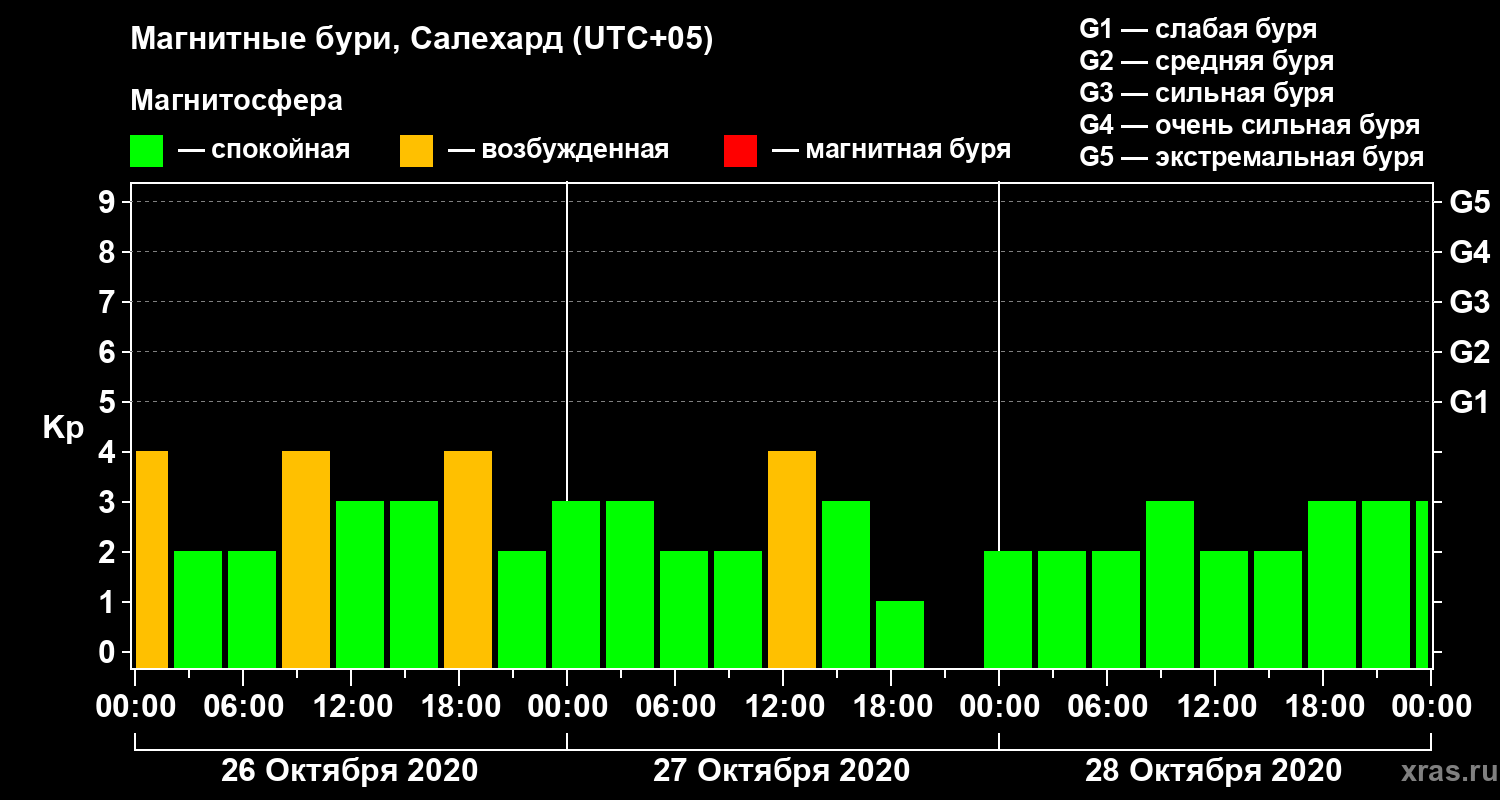The image size is (1500, 800).
Task: Click the green 00:00 bar on 27 October
Action: [576, 585]
